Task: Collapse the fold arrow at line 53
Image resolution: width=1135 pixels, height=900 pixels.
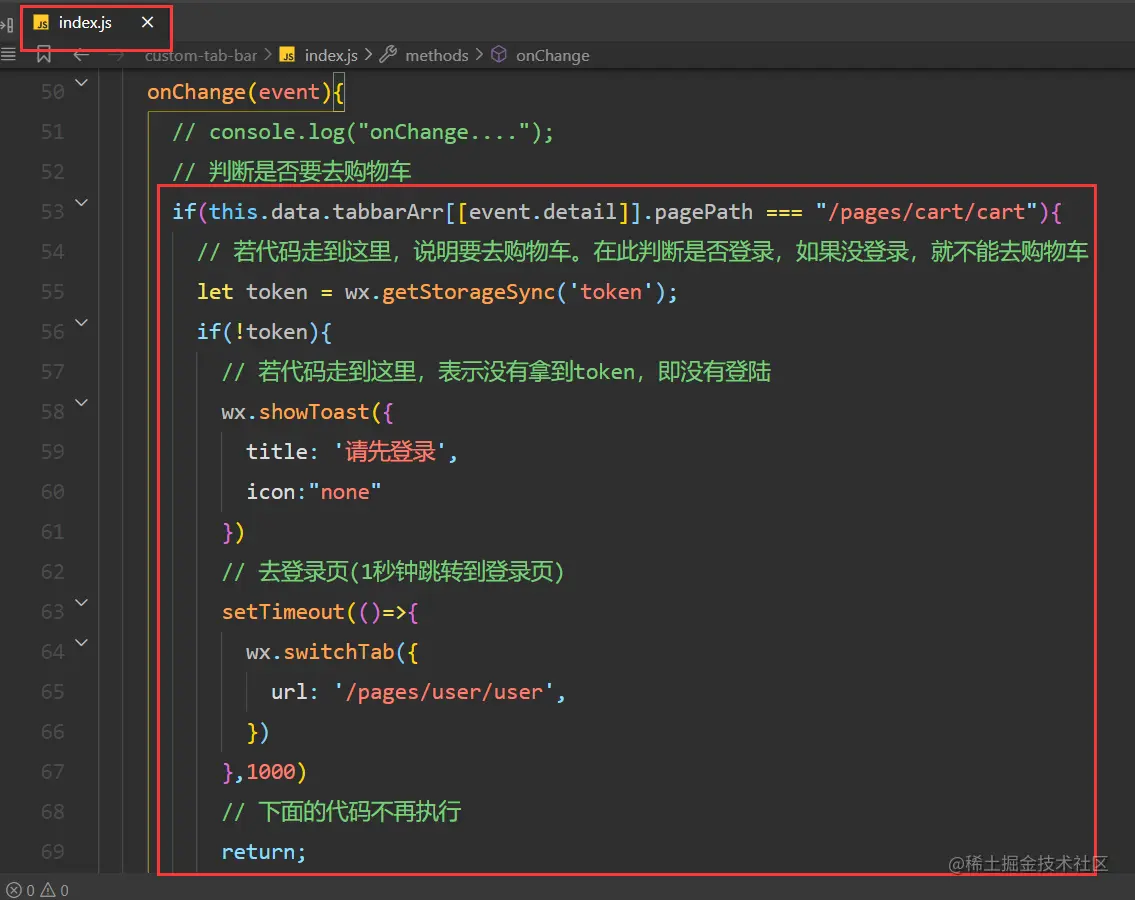Action: [82, 203]
